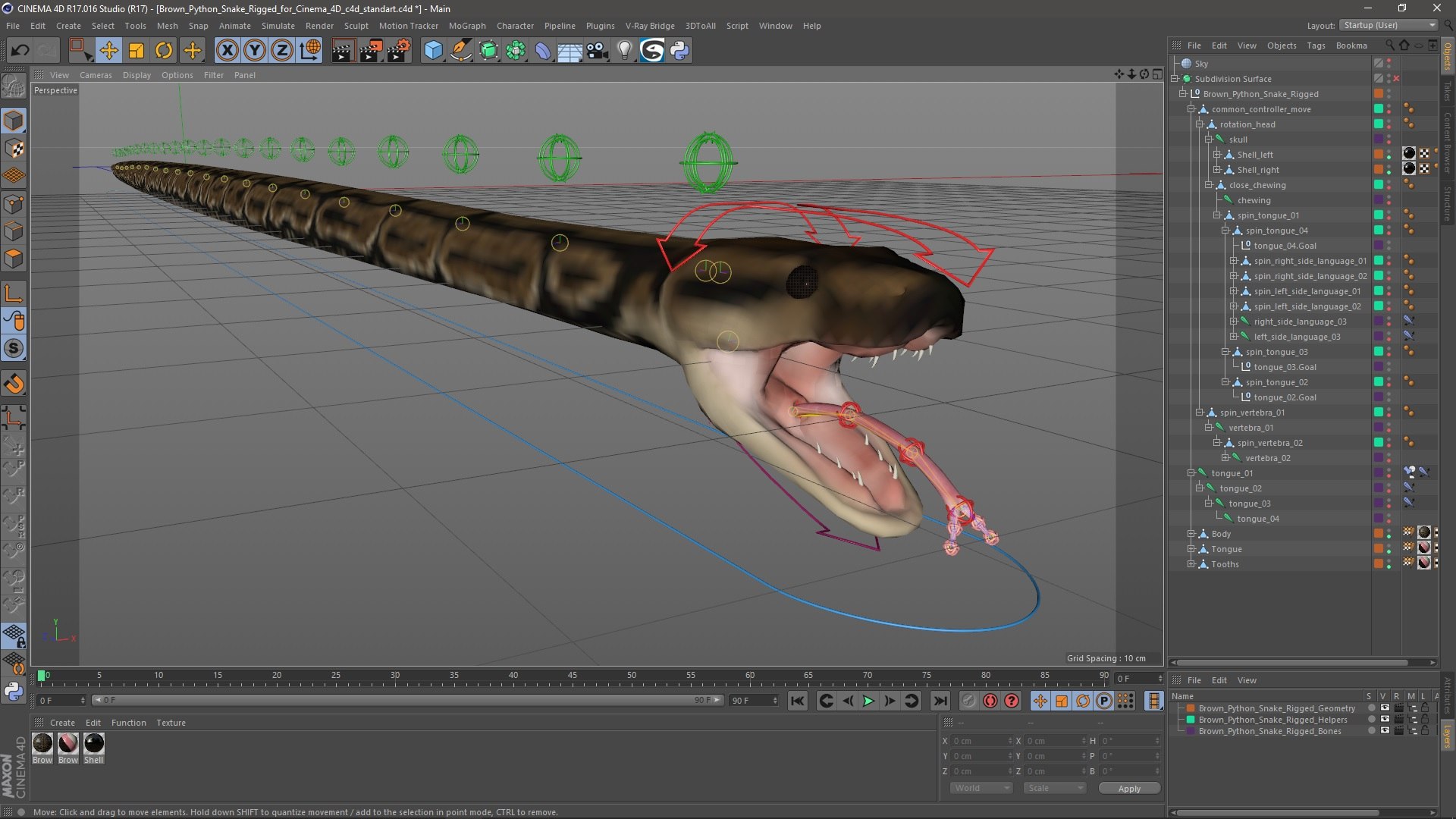Open the World coordinate system dropdown
Viewport: 1456px width, 819px height.
coord(981,788)
